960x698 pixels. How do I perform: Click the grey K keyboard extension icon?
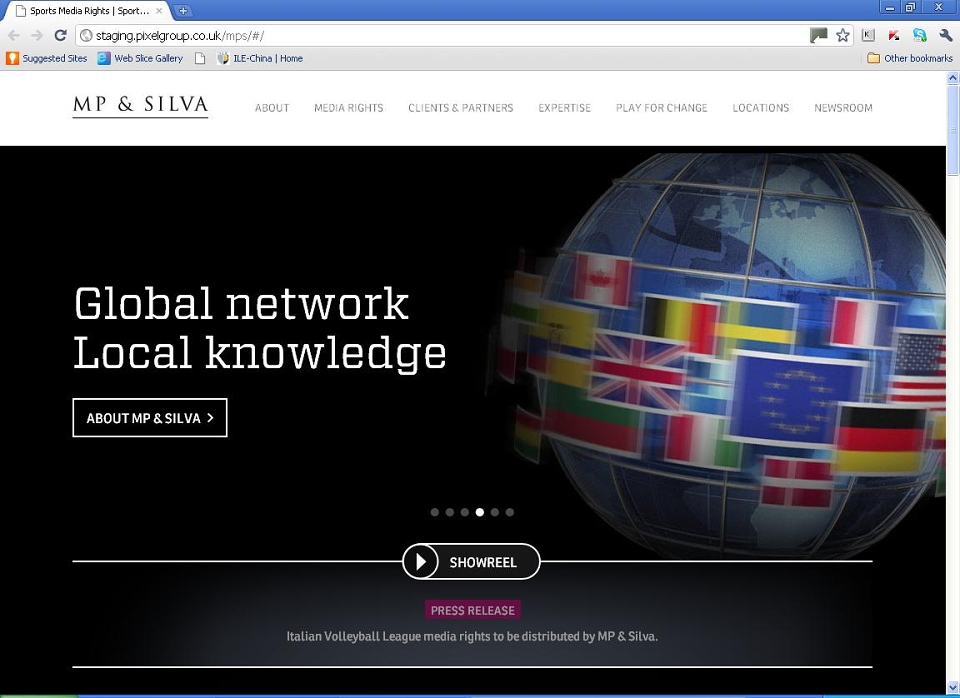[x=868, y=36]
